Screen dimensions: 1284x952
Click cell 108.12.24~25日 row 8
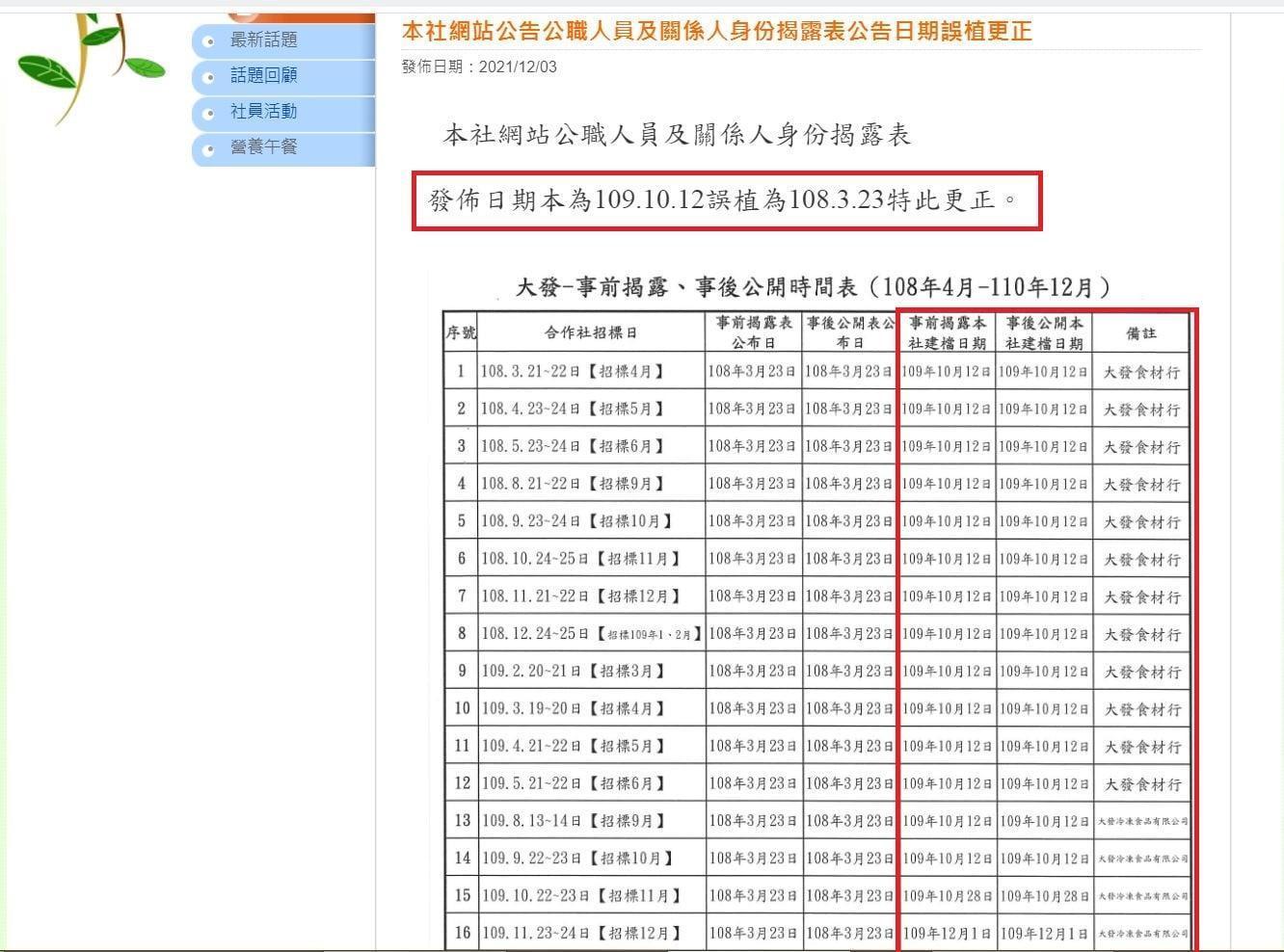coord(591,634)
